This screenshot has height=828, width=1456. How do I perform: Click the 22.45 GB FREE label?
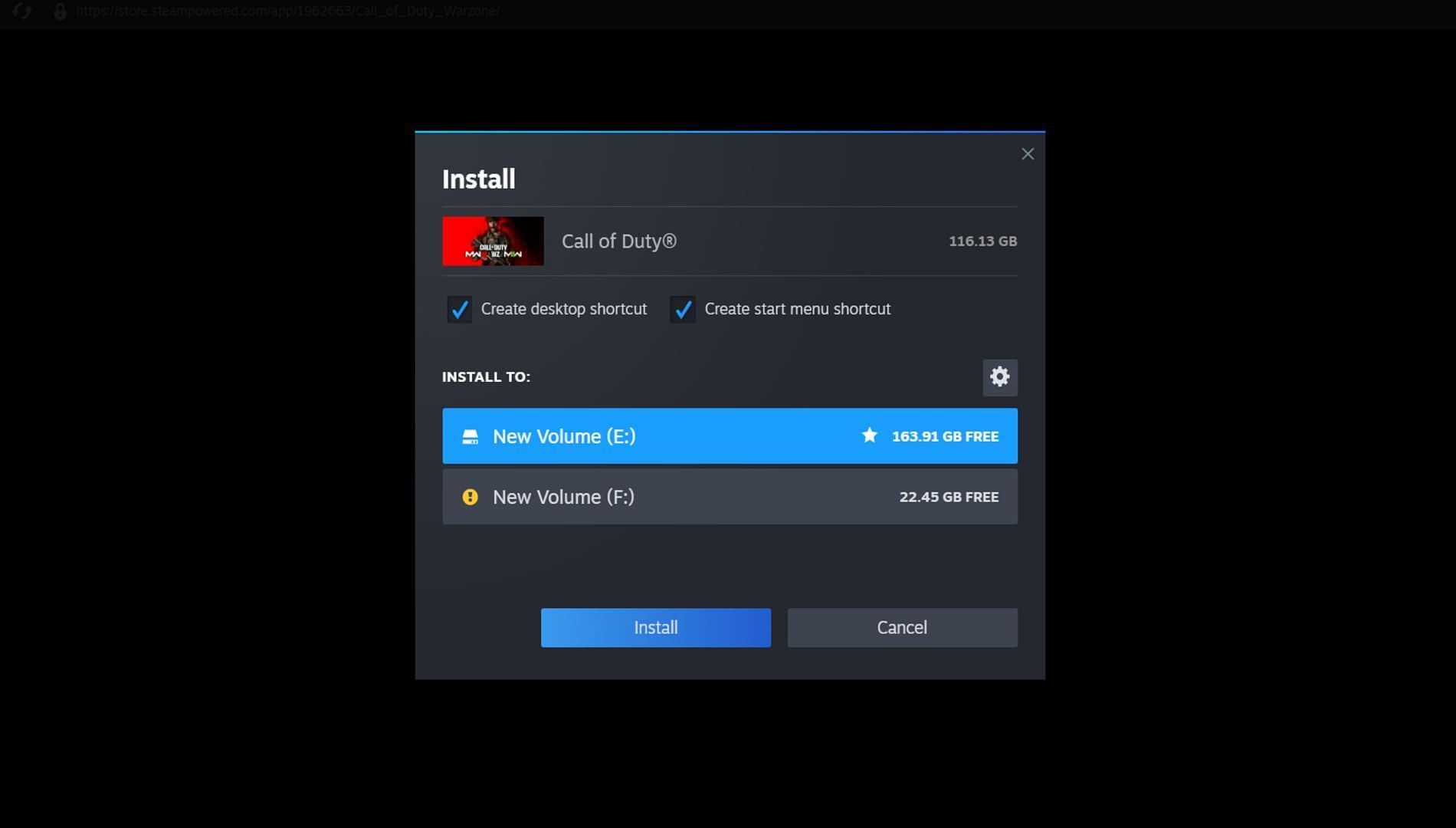[x=949, y=497]
